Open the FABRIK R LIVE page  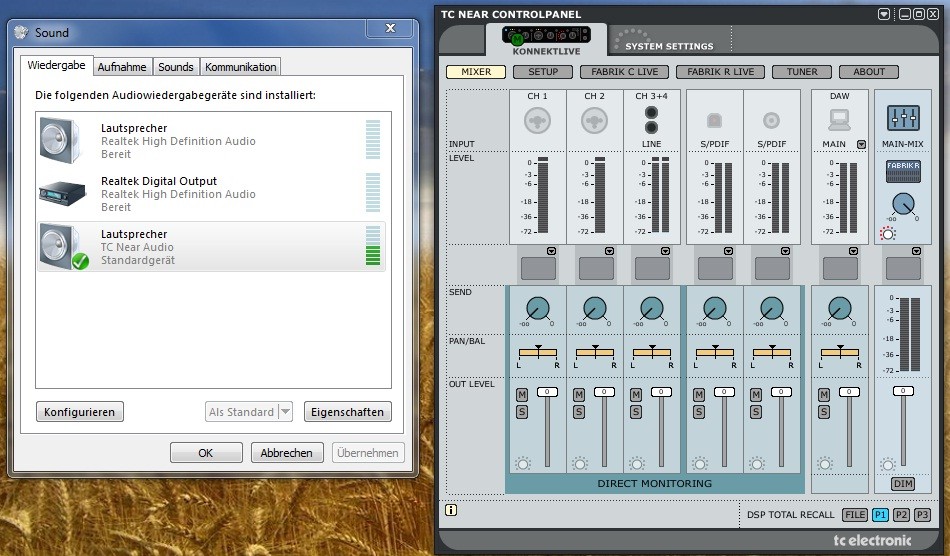pos(720,71)
